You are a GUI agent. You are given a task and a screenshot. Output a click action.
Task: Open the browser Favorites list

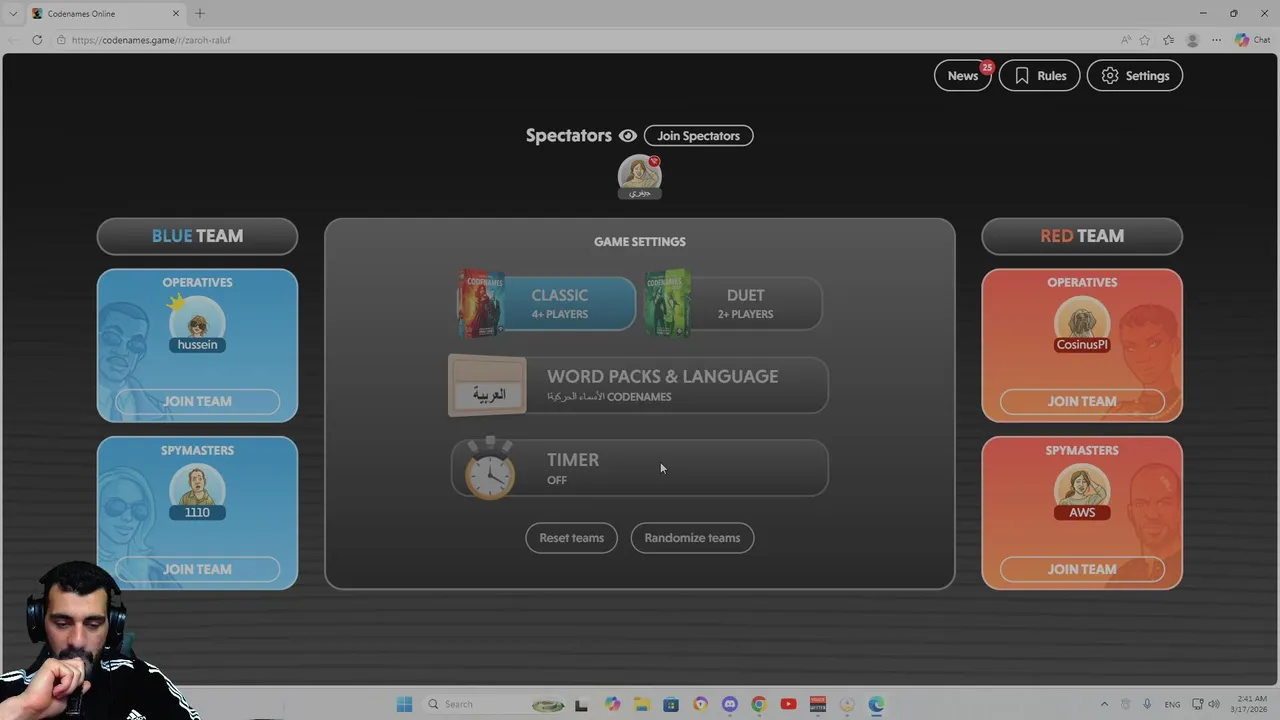tap(1168, 40)
